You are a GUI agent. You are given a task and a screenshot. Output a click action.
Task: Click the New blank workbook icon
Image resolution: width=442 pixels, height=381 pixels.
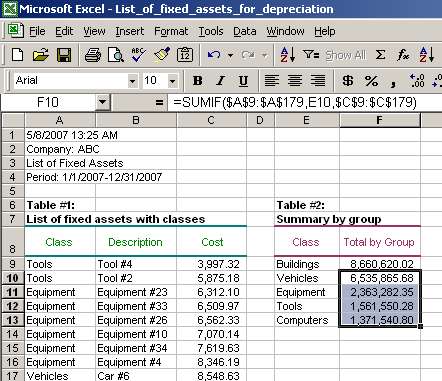click(x=17, y=55)
